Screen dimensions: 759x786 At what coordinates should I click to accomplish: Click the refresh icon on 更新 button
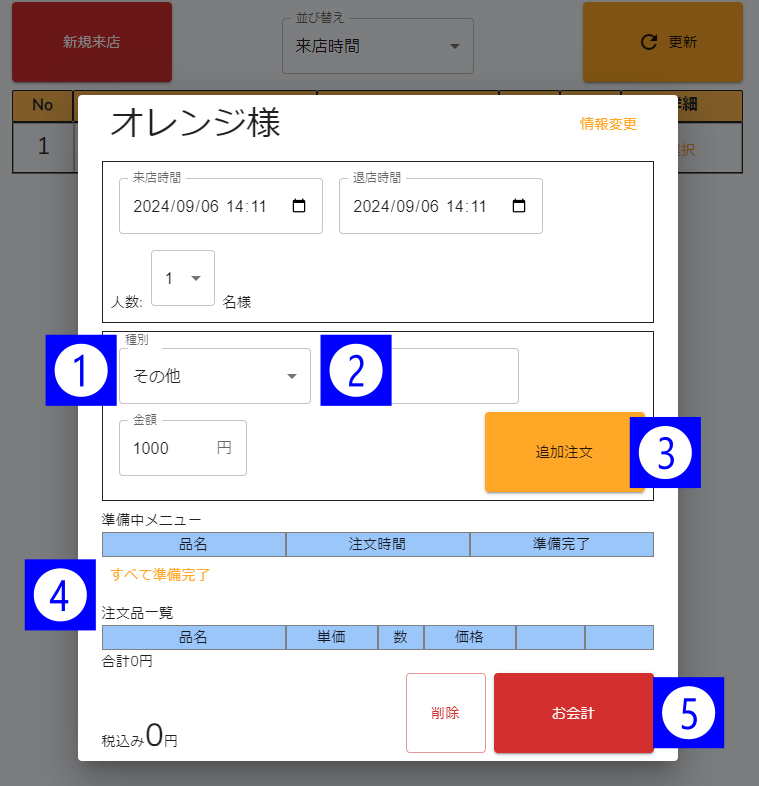(649, 42)
